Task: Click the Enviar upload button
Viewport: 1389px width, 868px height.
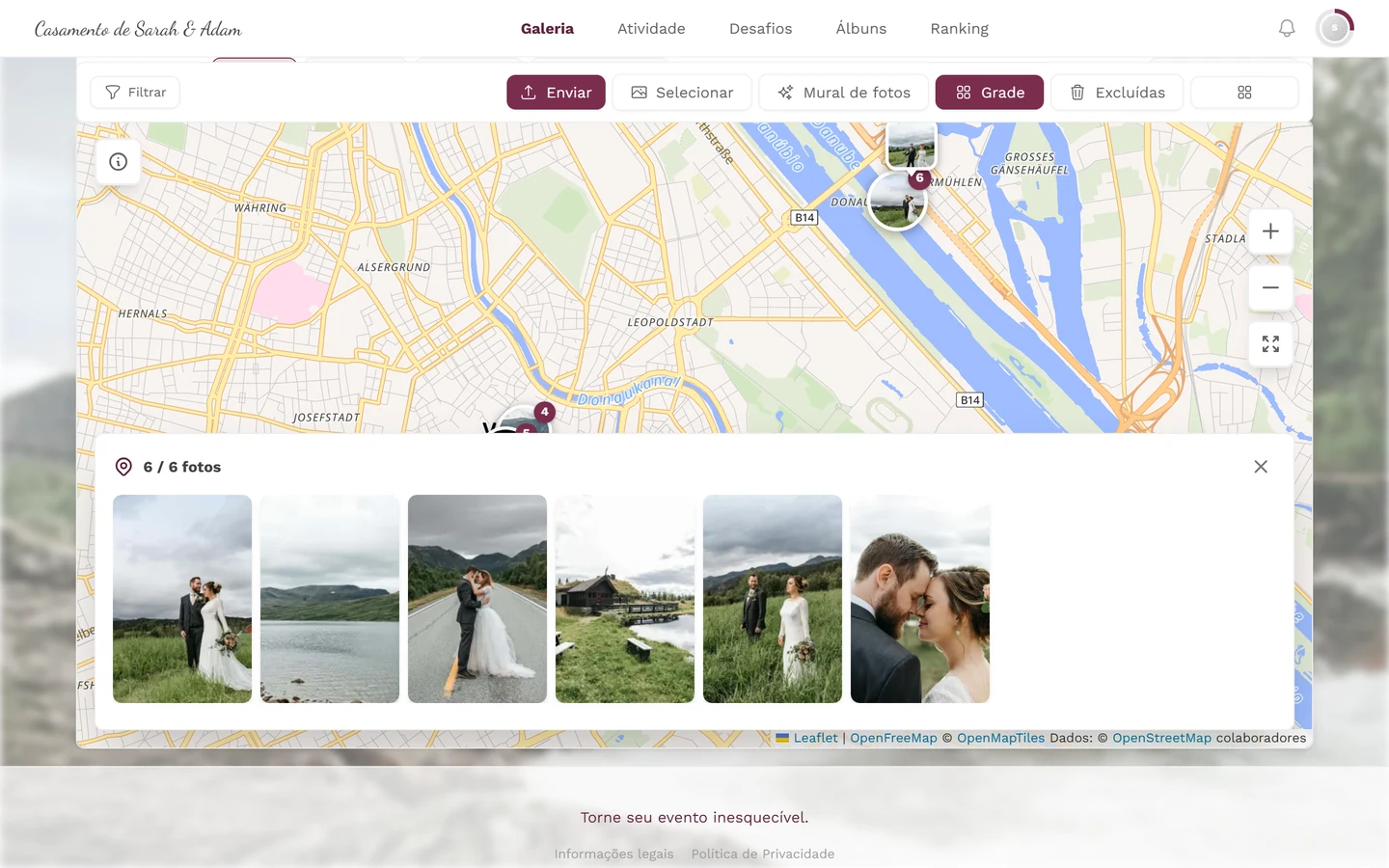Action: (557, 93)
